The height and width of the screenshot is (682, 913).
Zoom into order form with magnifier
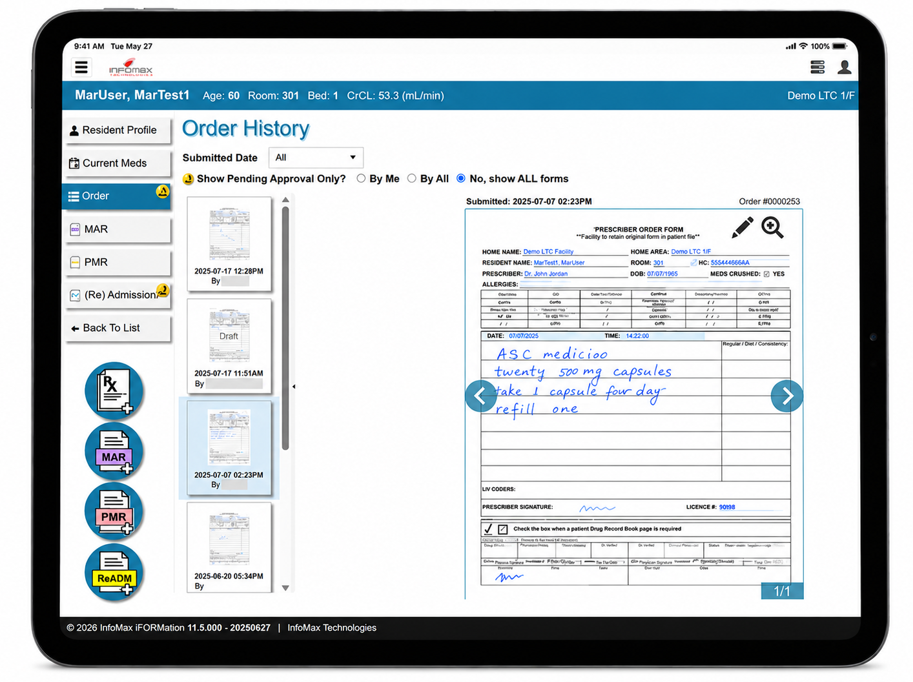click(x=773, y=227)
